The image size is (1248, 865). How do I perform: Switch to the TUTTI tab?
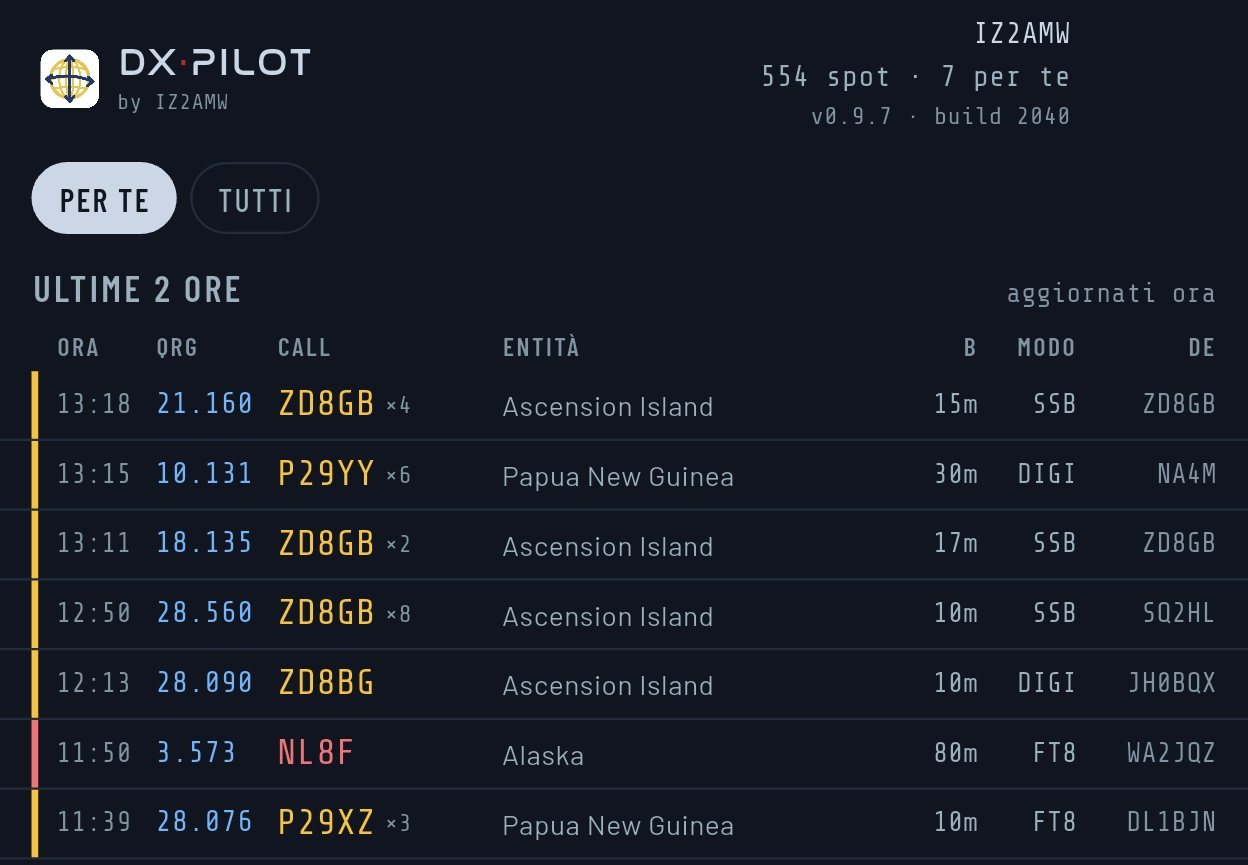tap(255, 198)
